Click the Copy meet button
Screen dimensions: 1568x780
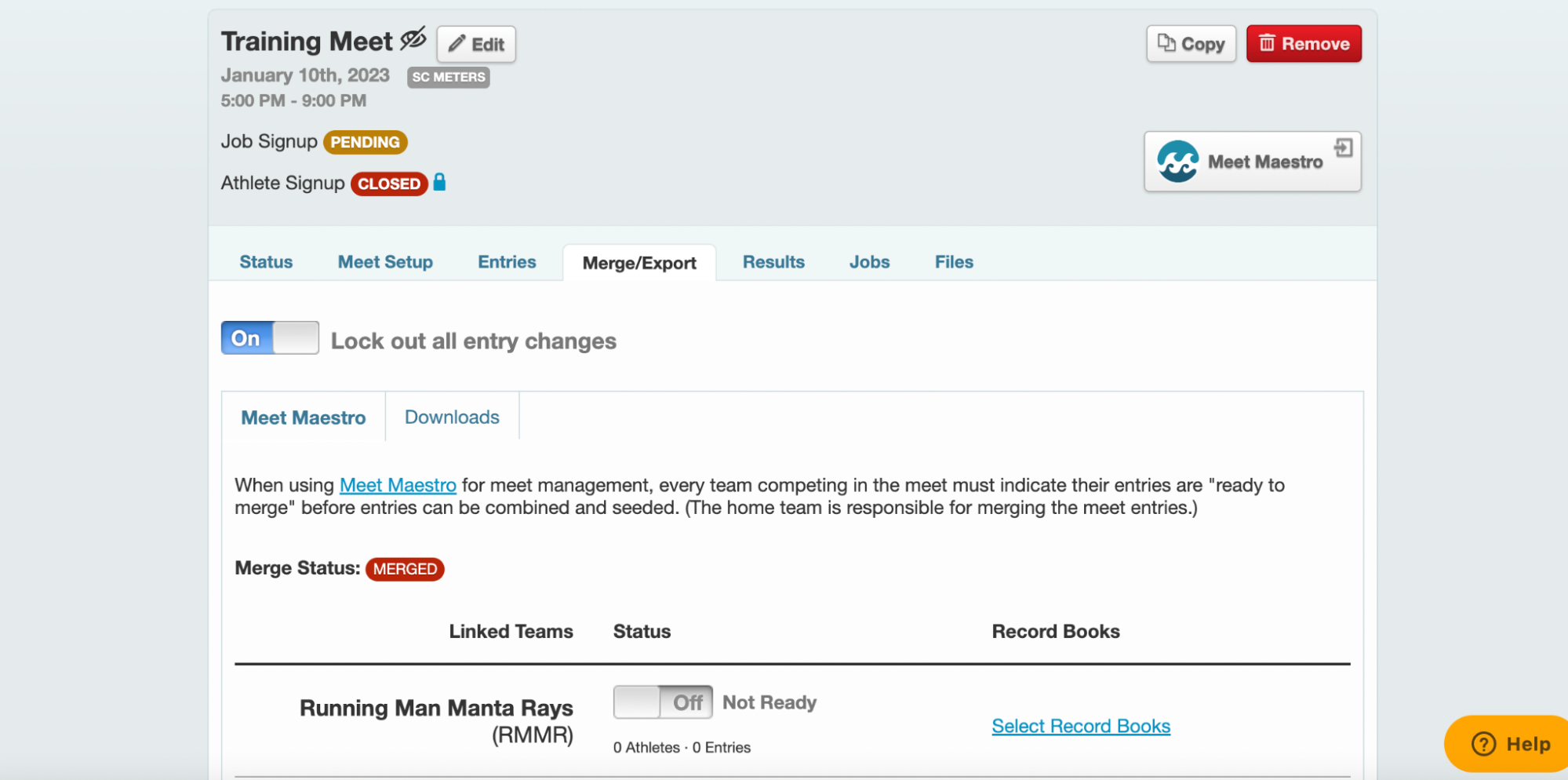[1191, 44]
